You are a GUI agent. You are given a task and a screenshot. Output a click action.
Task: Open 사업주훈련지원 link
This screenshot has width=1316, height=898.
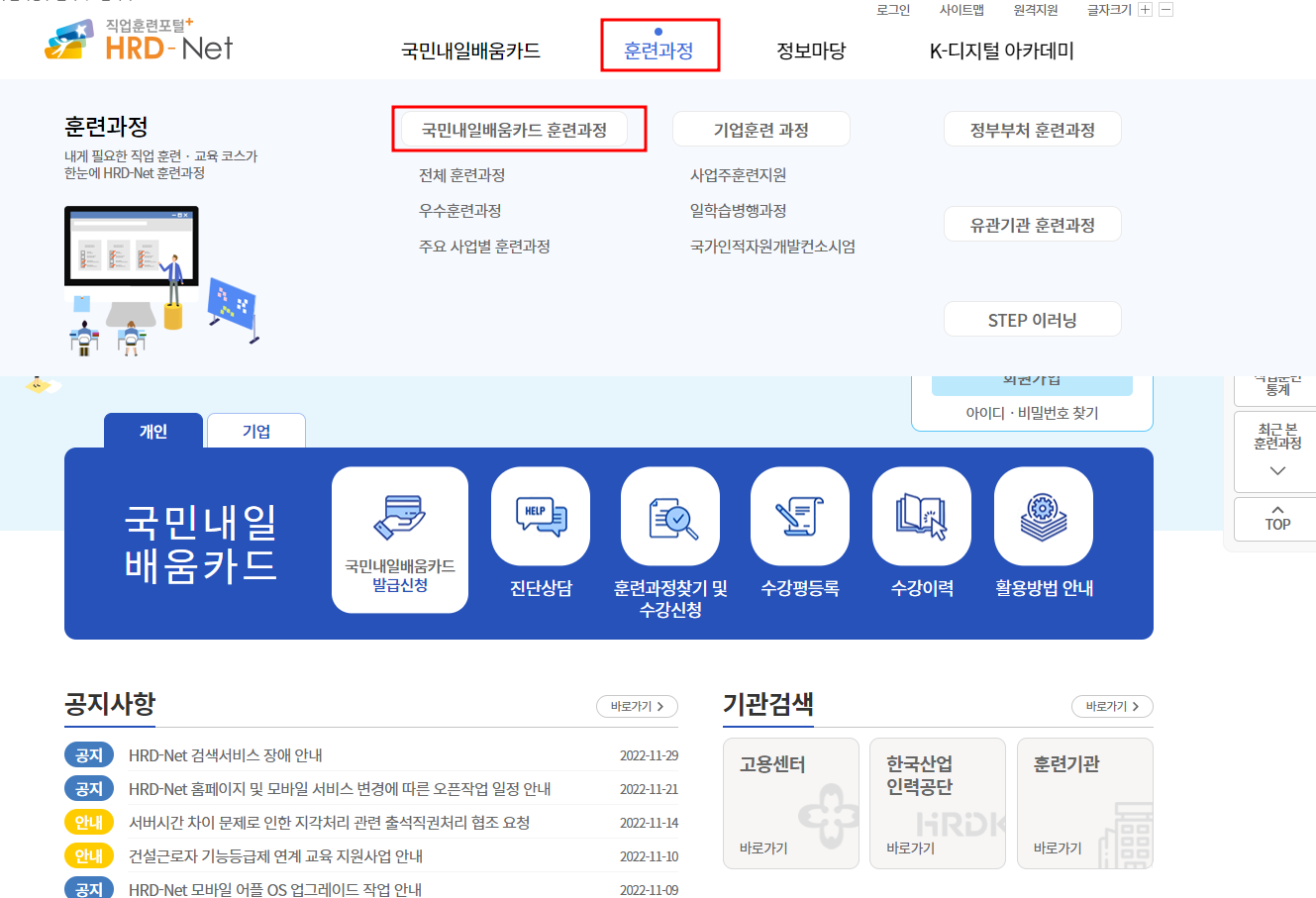739,175
